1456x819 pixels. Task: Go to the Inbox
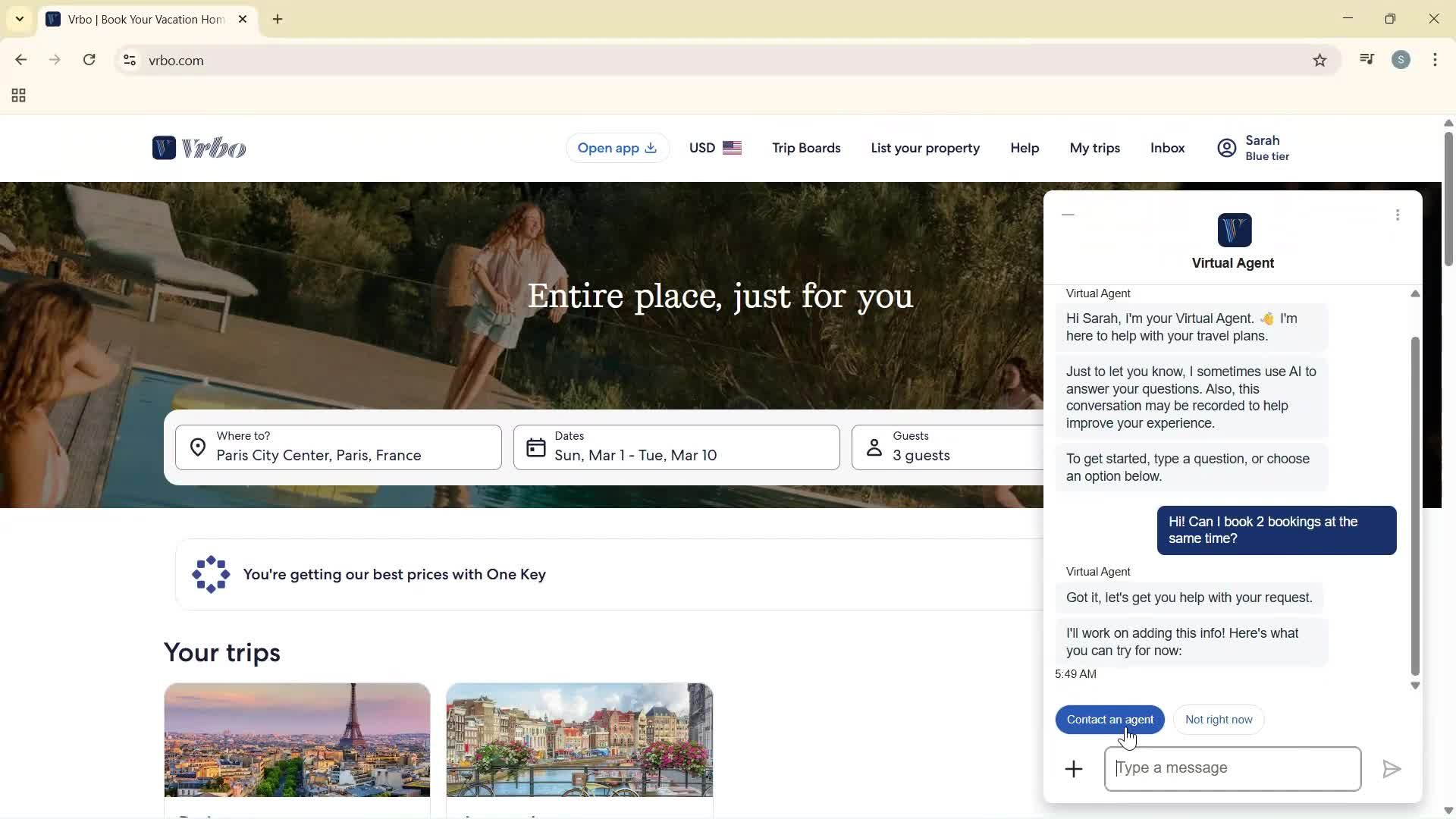(1167, 148)
